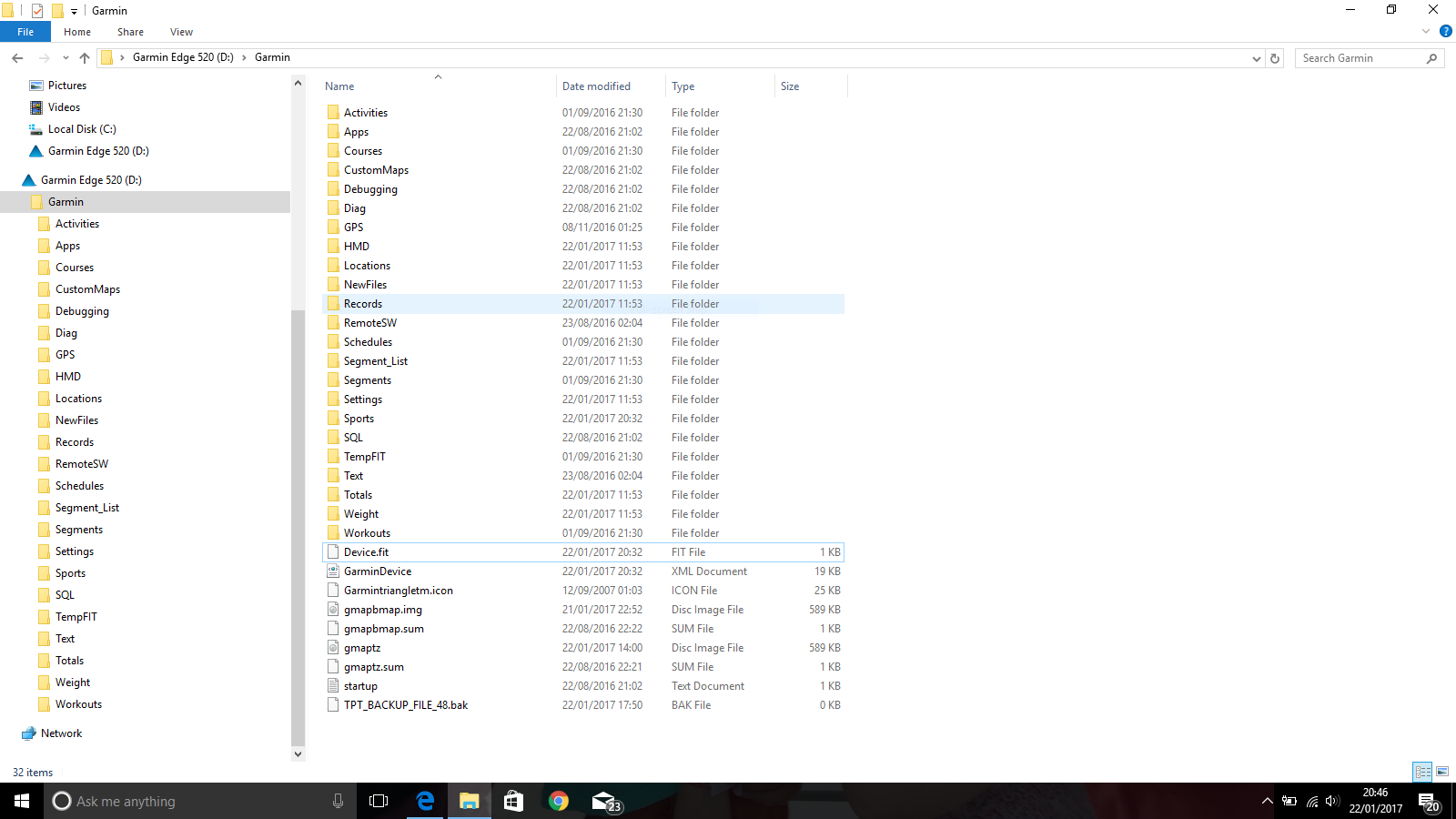The width and height of the screenshot is (1456, 819).
Task: Open the Home ribbon tab
Action: pyautogui.click(x=77, y=32)
